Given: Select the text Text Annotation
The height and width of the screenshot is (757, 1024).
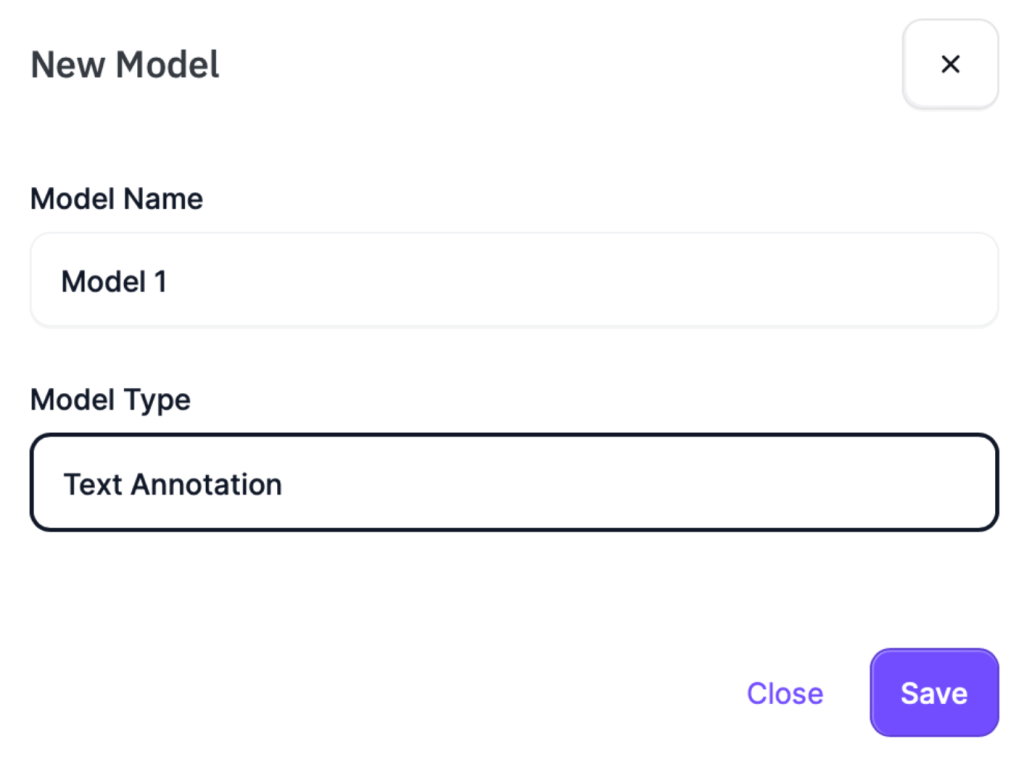Looking at the screenshot, I should point(172,484).
